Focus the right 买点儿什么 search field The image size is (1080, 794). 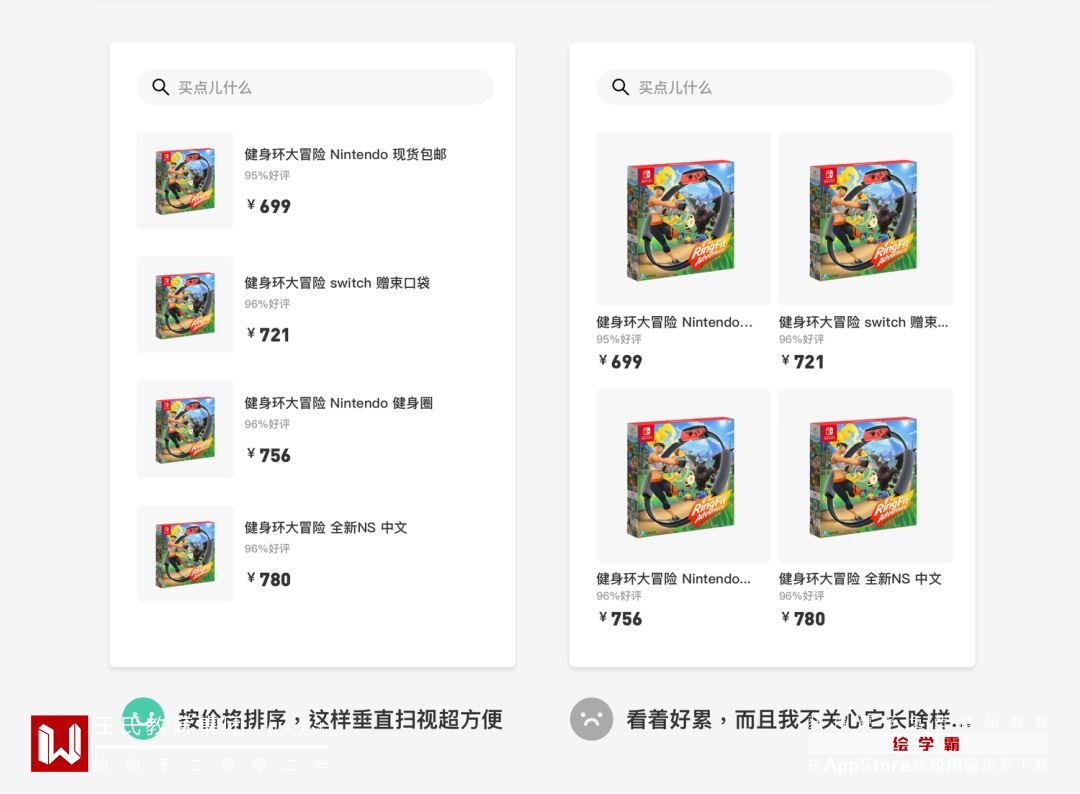(775, 87)
